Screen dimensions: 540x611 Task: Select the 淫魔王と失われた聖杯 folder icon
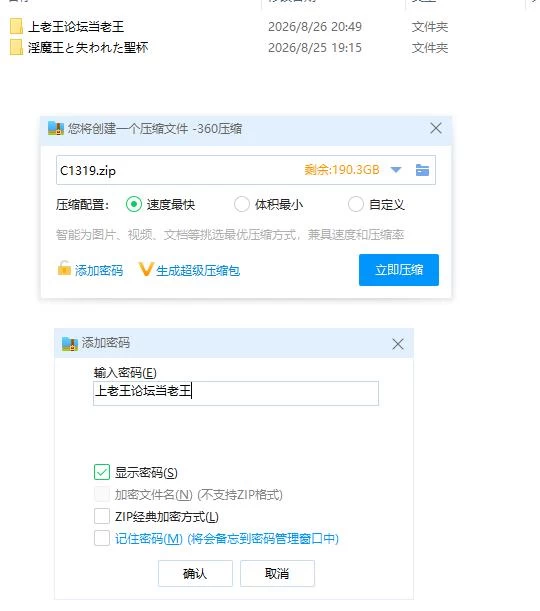pyautogui.click(x=16, y=48)
